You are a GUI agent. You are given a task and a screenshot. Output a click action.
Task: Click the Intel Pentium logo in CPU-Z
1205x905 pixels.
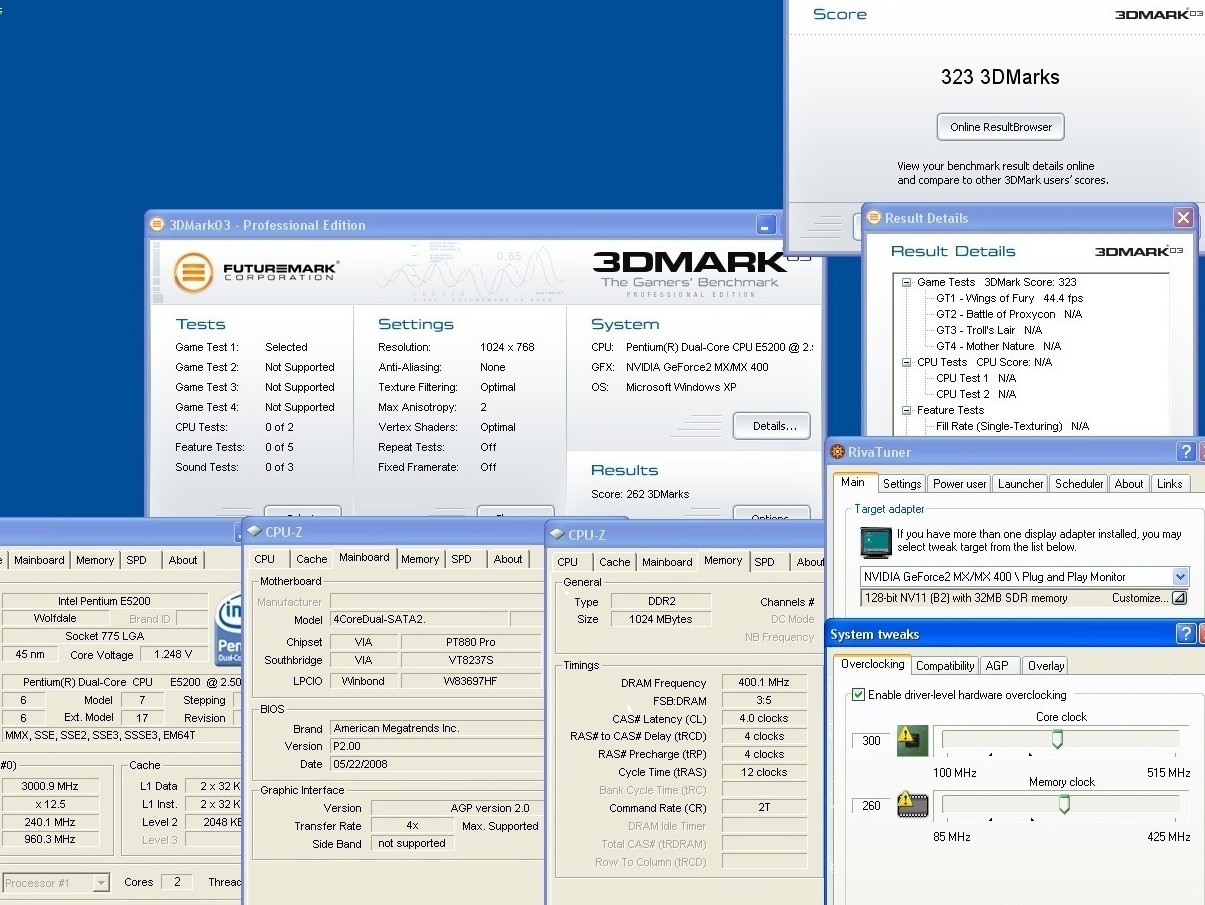(230, 630)
